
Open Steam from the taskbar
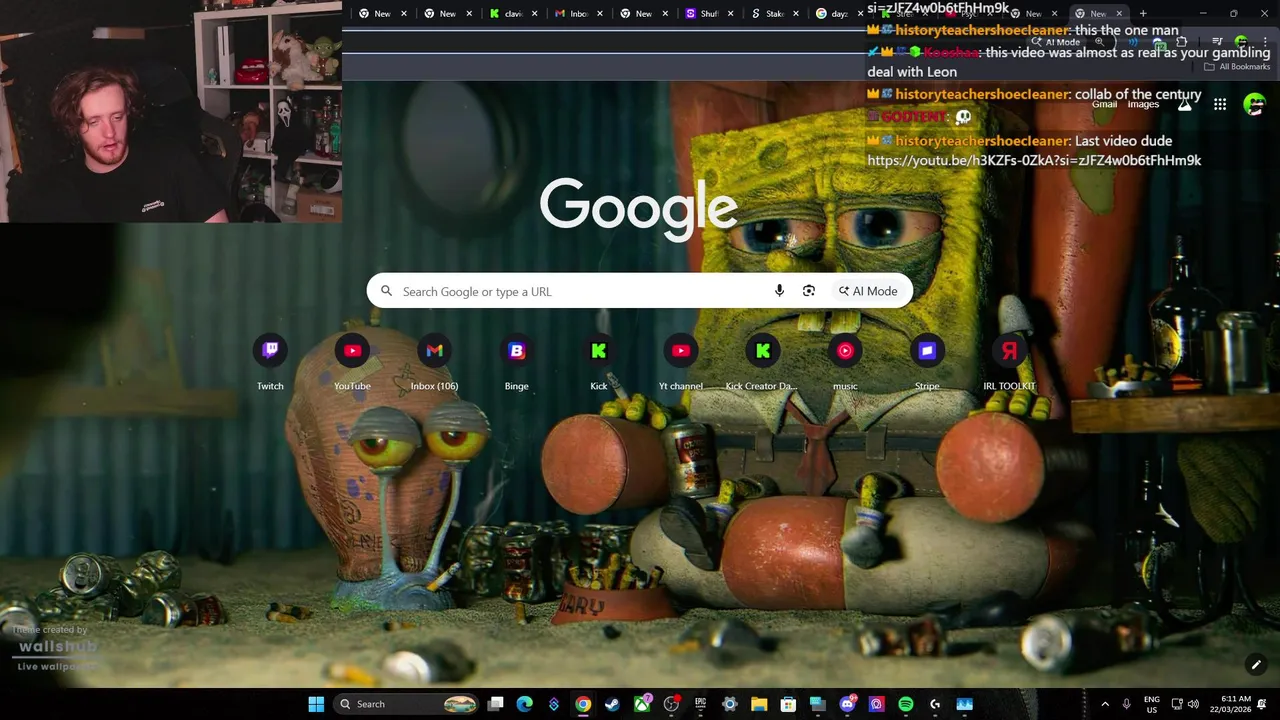click(x=612, y=704)
